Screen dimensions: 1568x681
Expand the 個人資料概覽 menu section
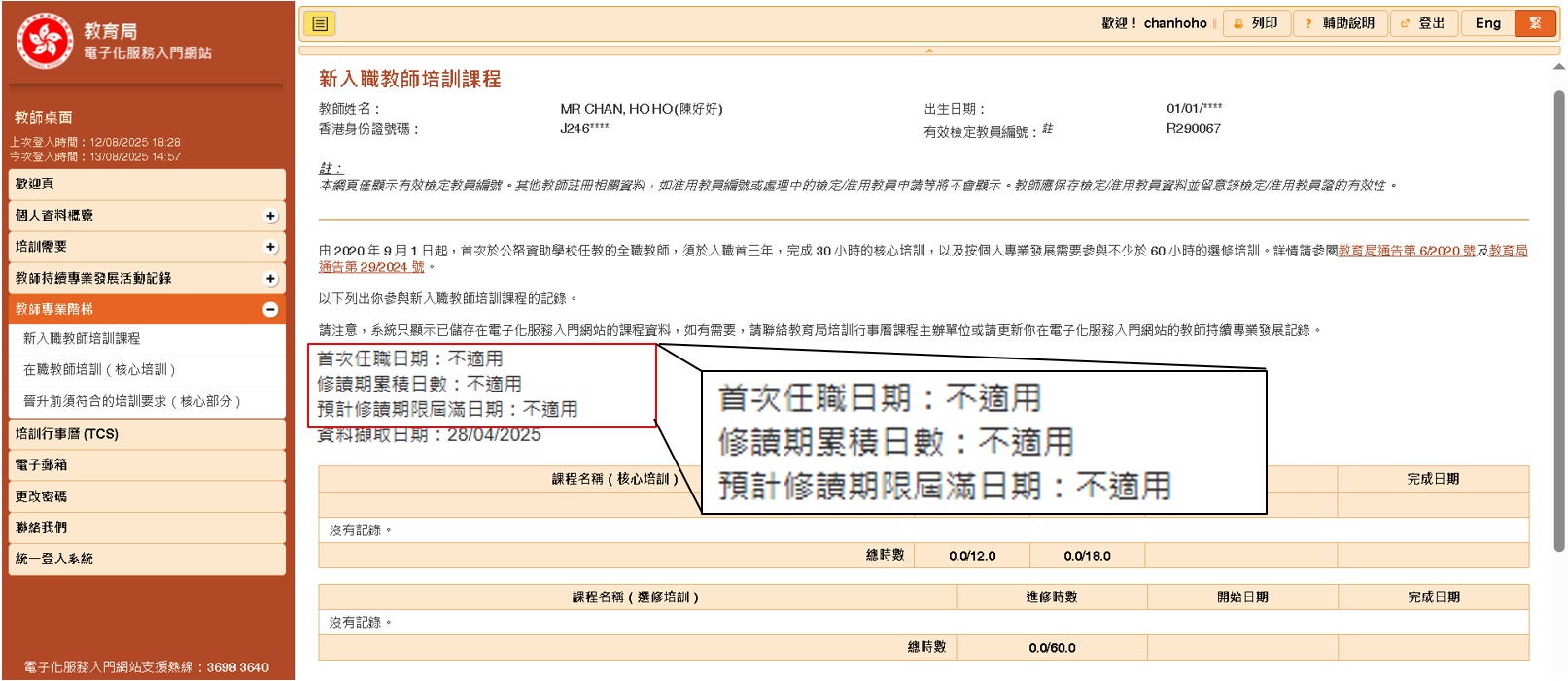coord(271,216)
